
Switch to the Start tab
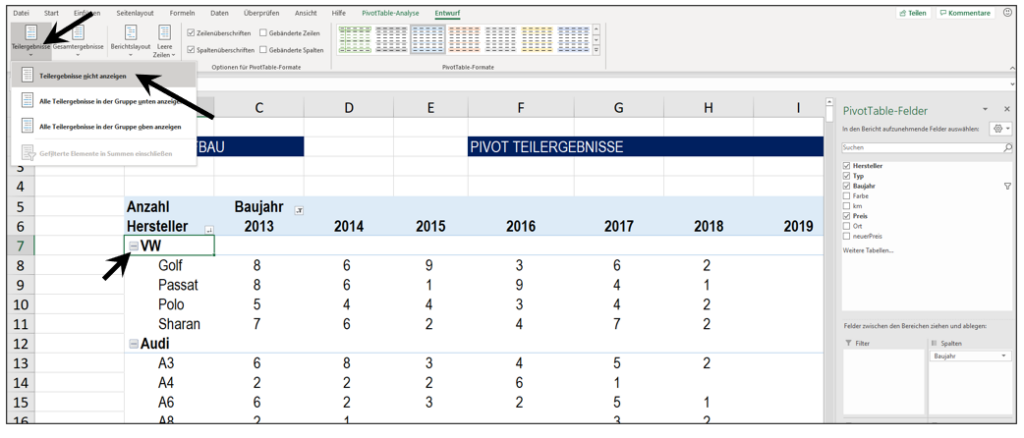[x=52, y=13]
